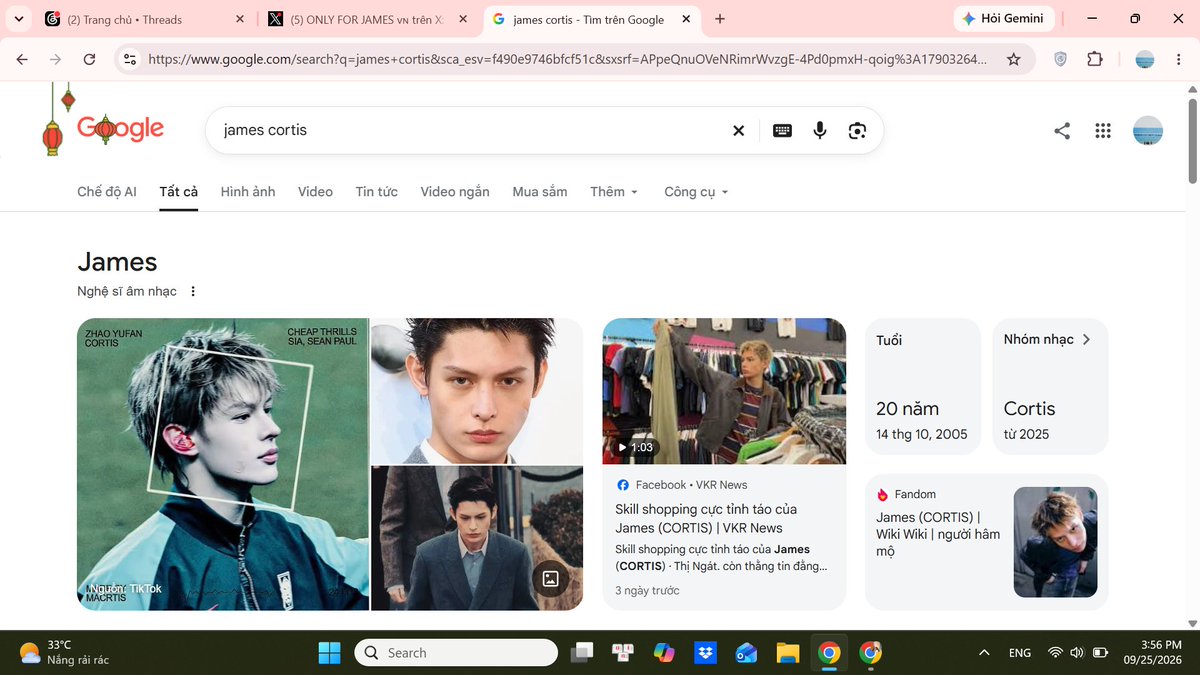
Task: Expand the Nhóm nhạc Cortis card arrow
Action: click(1086, 339)
